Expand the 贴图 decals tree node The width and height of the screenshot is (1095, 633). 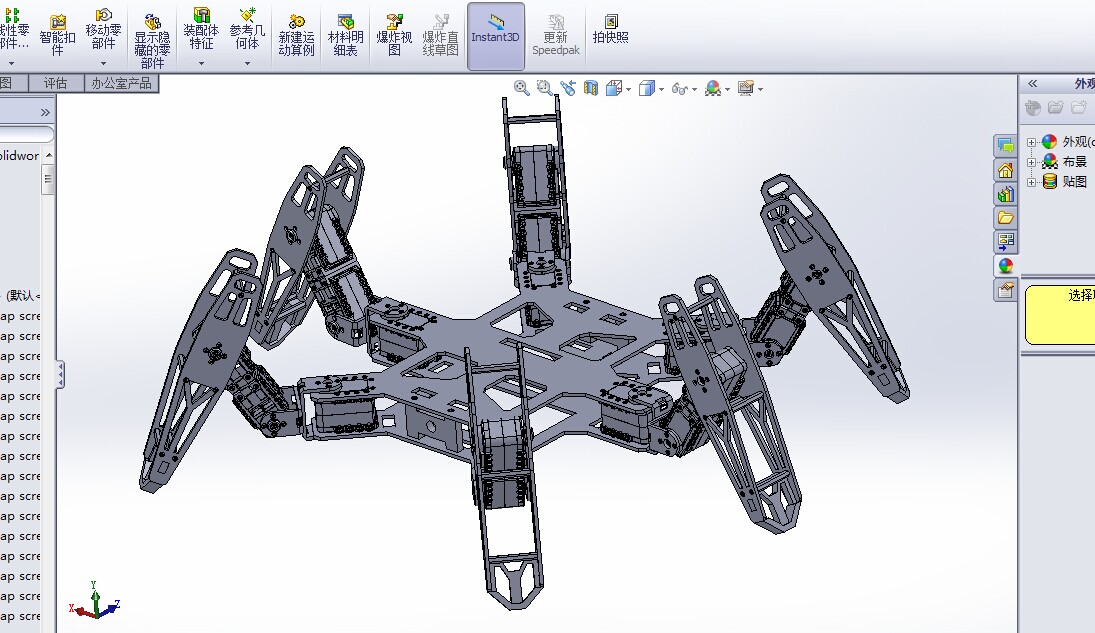(1031, 182)
